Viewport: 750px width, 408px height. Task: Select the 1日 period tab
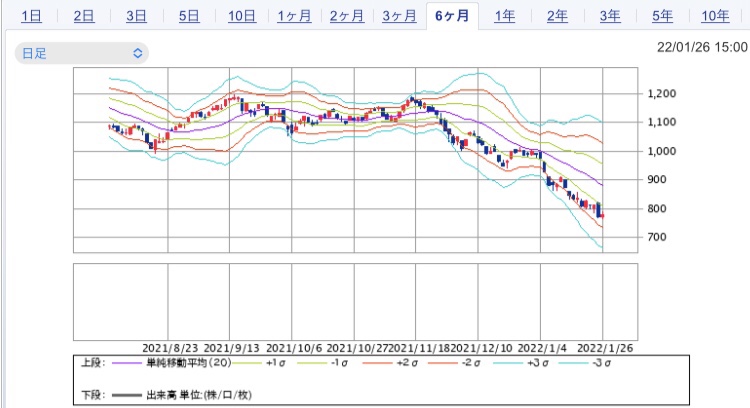coord(31,16)
